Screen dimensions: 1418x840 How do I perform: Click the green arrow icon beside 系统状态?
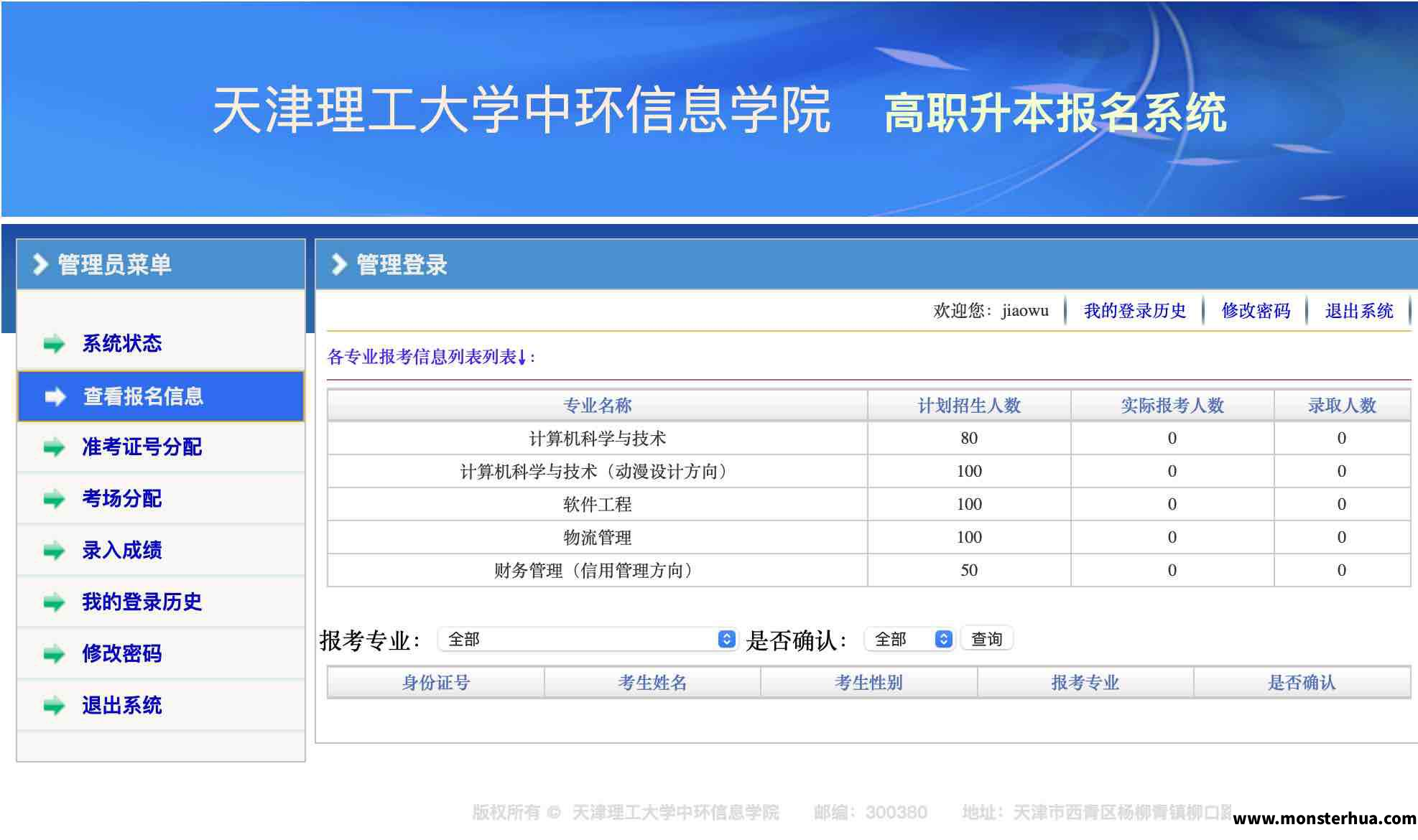pos(54,344)
